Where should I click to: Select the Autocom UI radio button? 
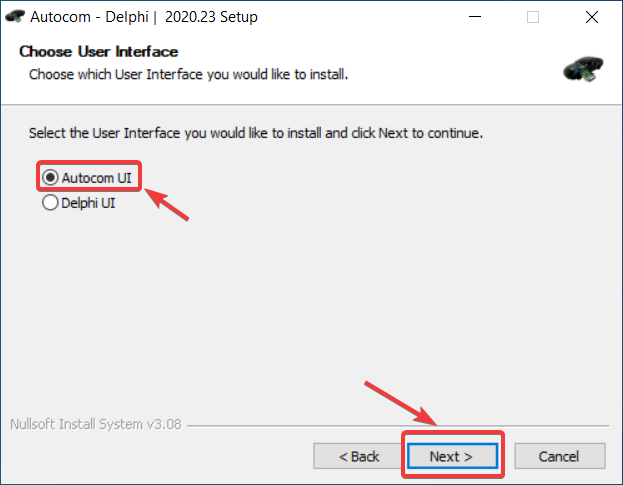coord(50,177)
